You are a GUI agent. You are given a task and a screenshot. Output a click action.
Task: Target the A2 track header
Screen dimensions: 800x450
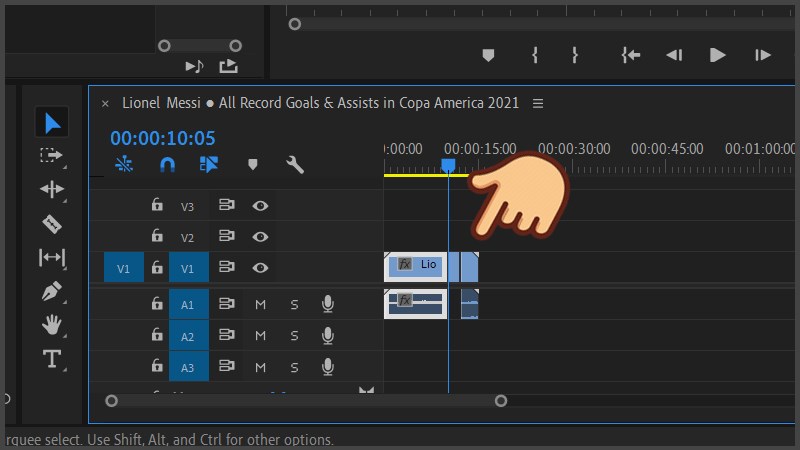click(188, 335)
